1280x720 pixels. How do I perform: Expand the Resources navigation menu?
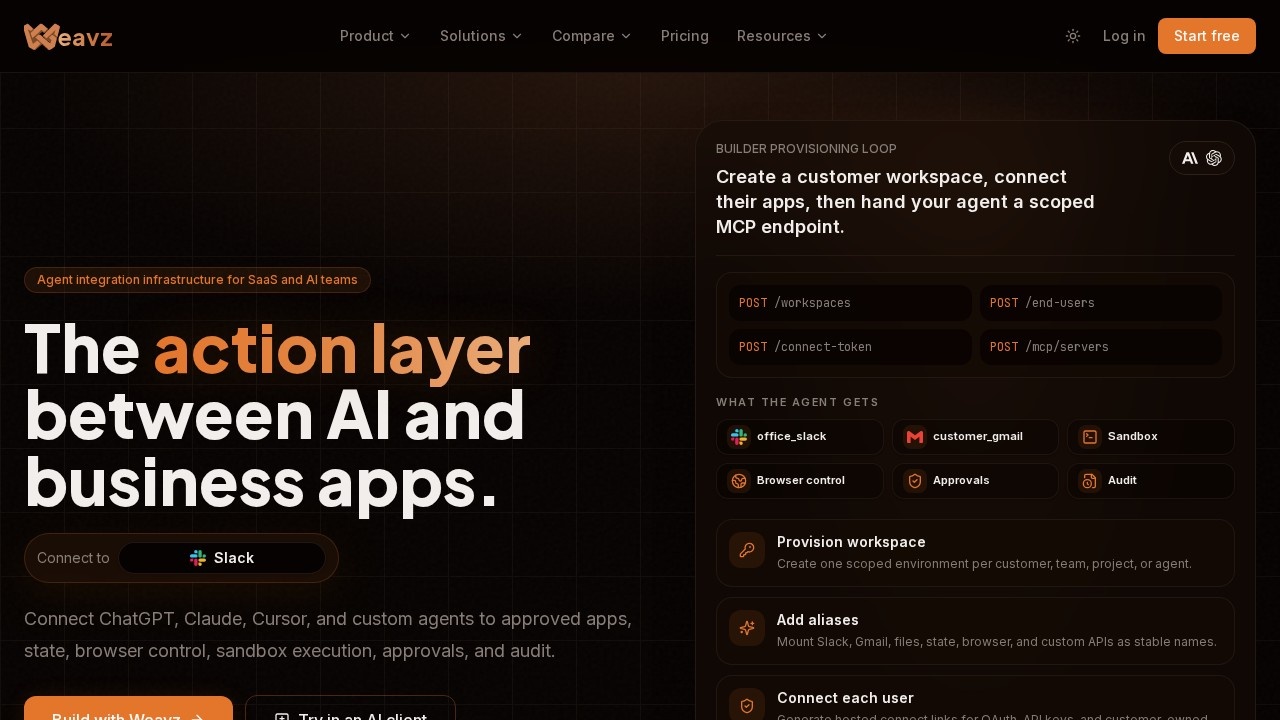[782, 36]
